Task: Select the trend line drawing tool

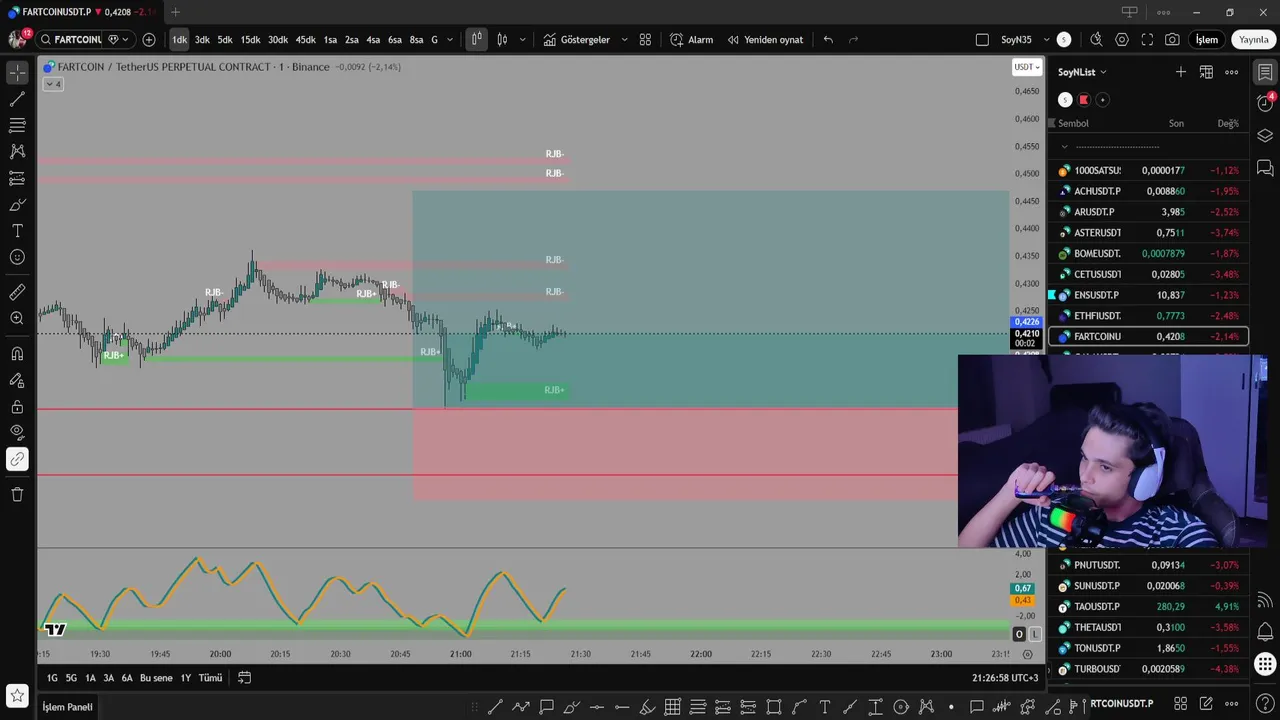Action: point(17,99)
